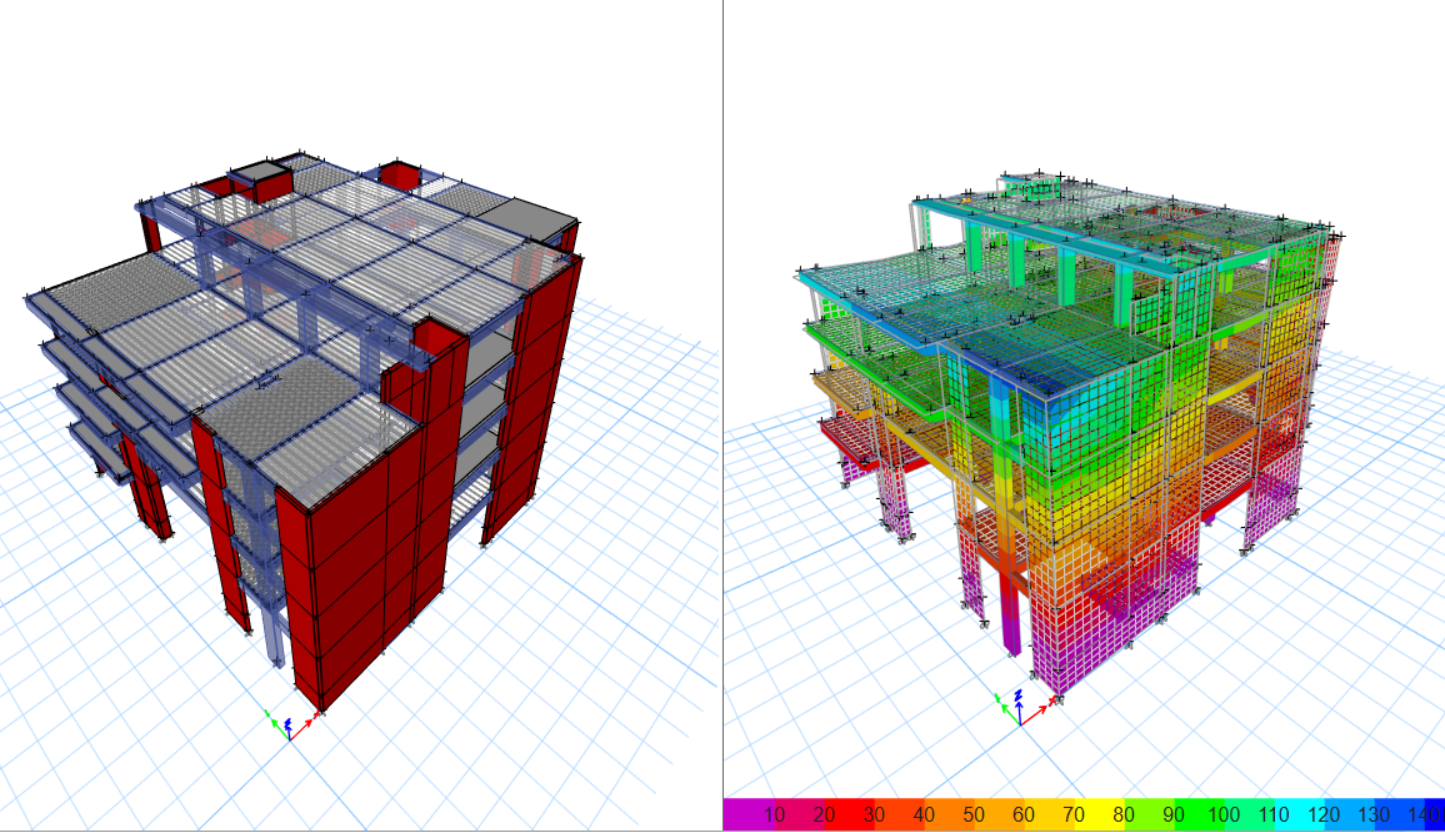Viewport: 1445px width, 832px height.
Task: Click the XYZ axis triad in the left view
Action: pos(293,724)
